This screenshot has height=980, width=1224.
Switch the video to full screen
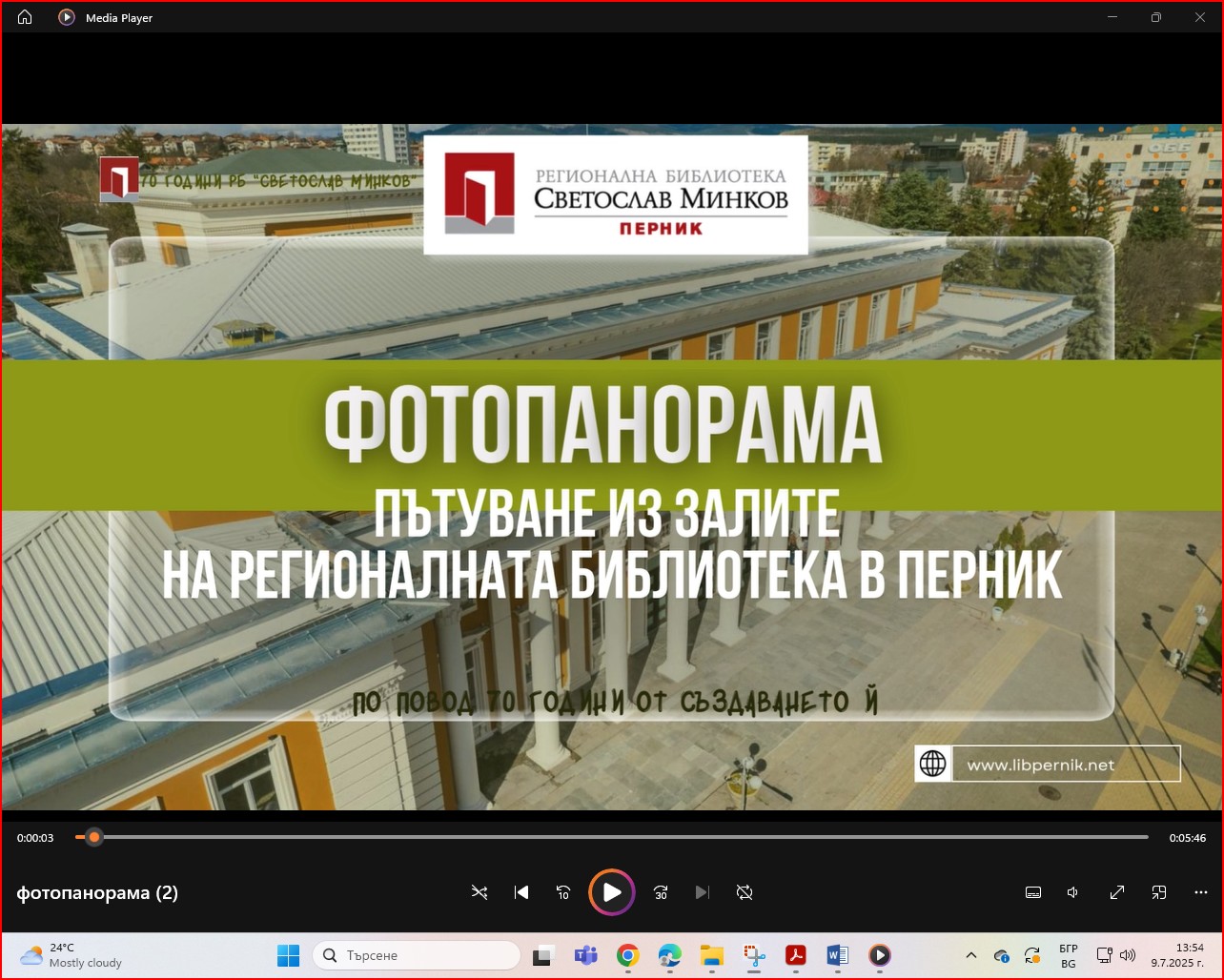1117,892
